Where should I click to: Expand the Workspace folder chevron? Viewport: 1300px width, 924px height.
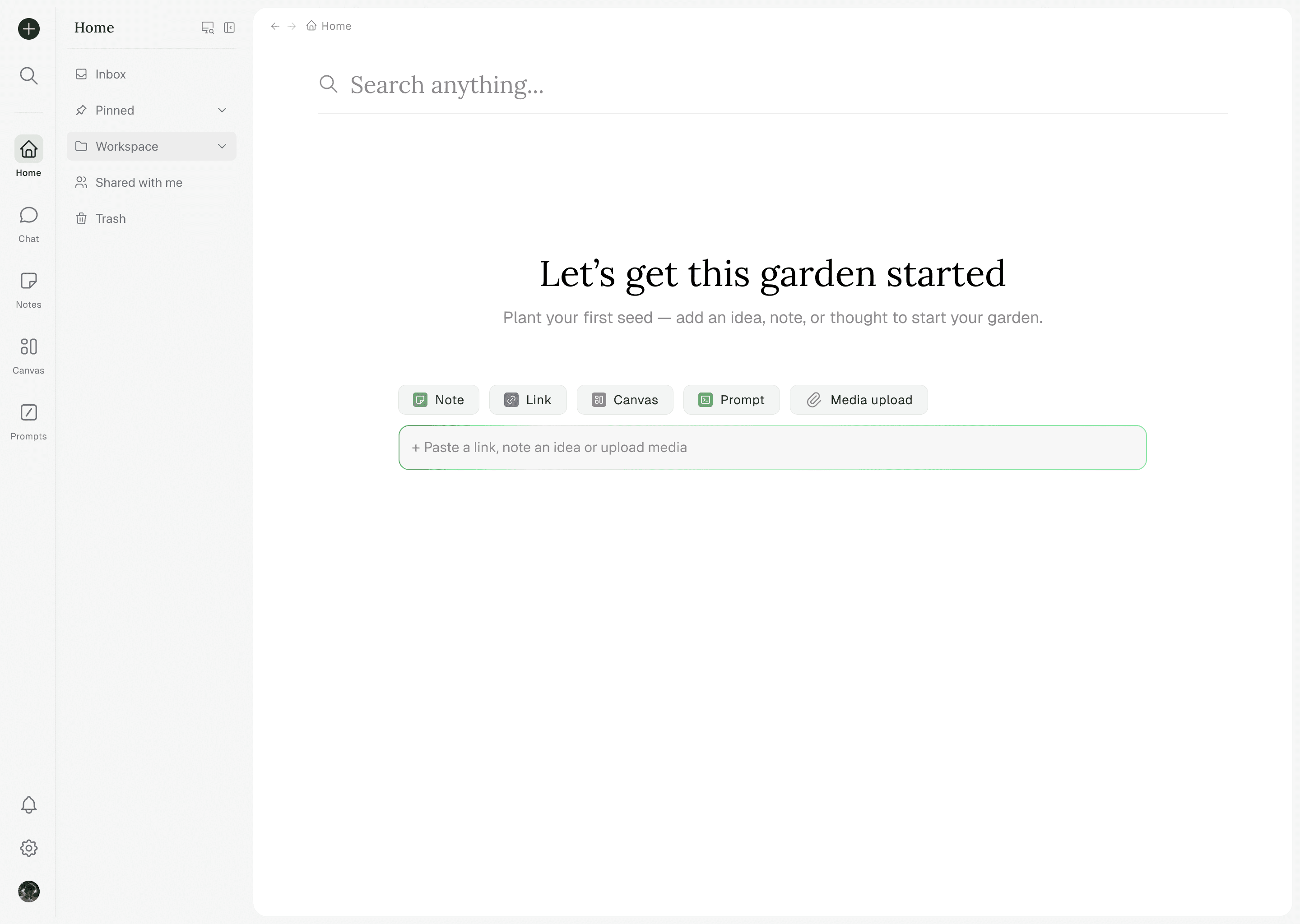[222, 146]
